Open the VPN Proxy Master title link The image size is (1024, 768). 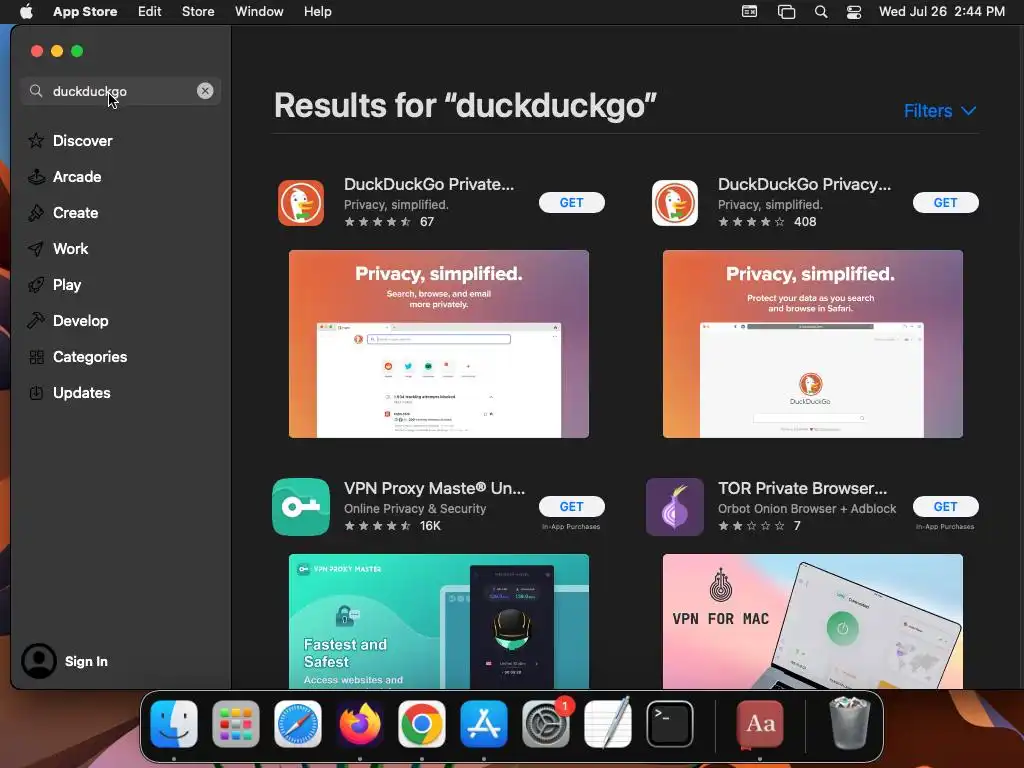[x=434, y=488]
